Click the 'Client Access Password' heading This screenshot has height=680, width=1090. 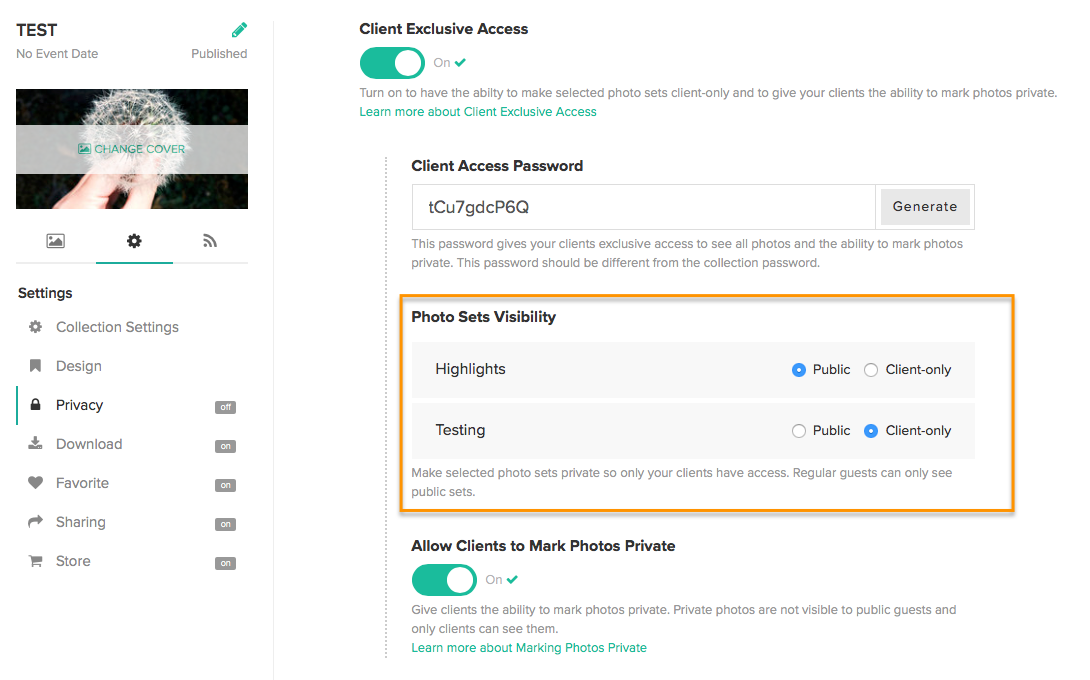[497, 166]
